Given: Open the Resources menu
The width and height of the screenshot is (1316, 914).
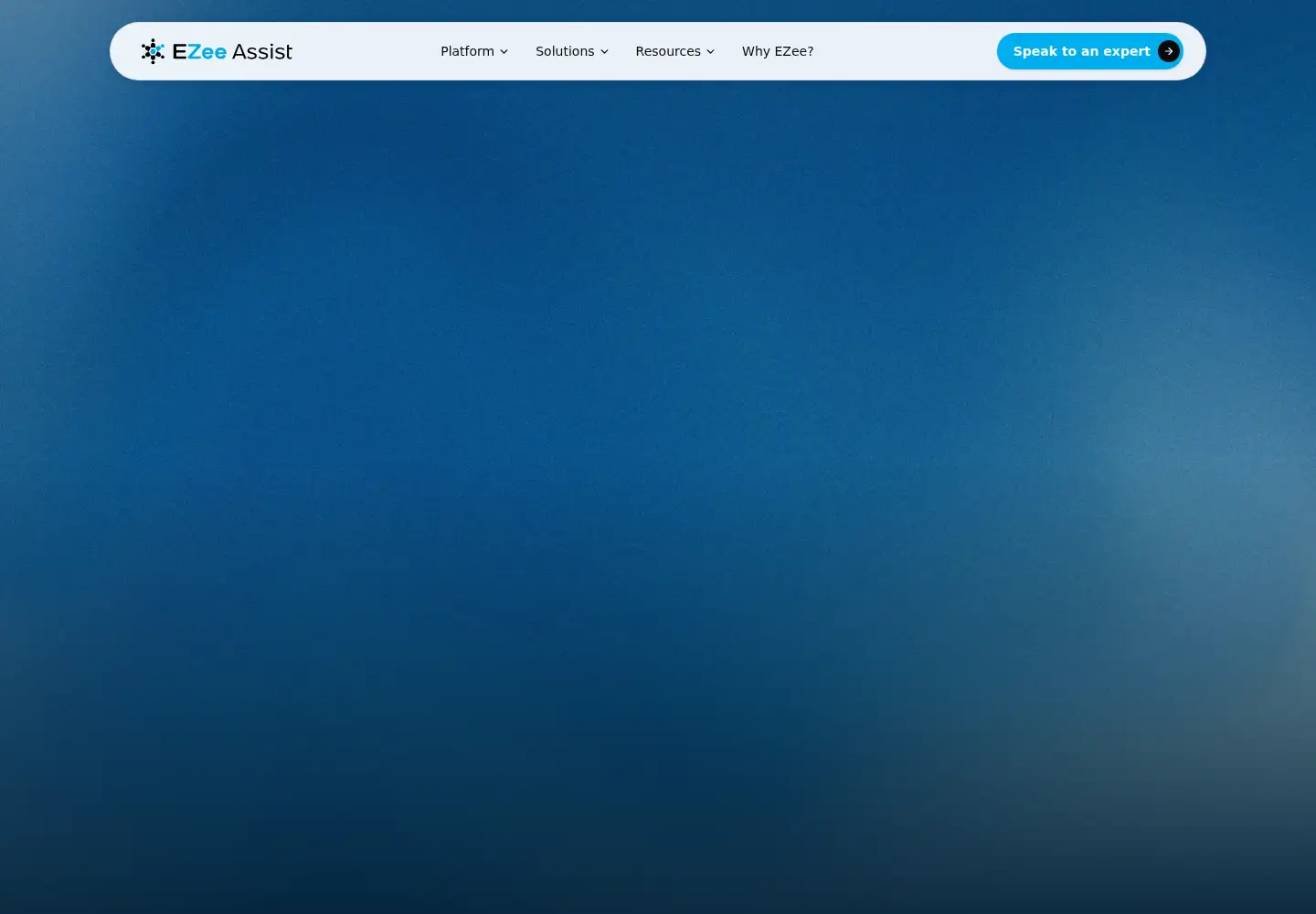Looking at the screenshot, I should tap(675, 51).
